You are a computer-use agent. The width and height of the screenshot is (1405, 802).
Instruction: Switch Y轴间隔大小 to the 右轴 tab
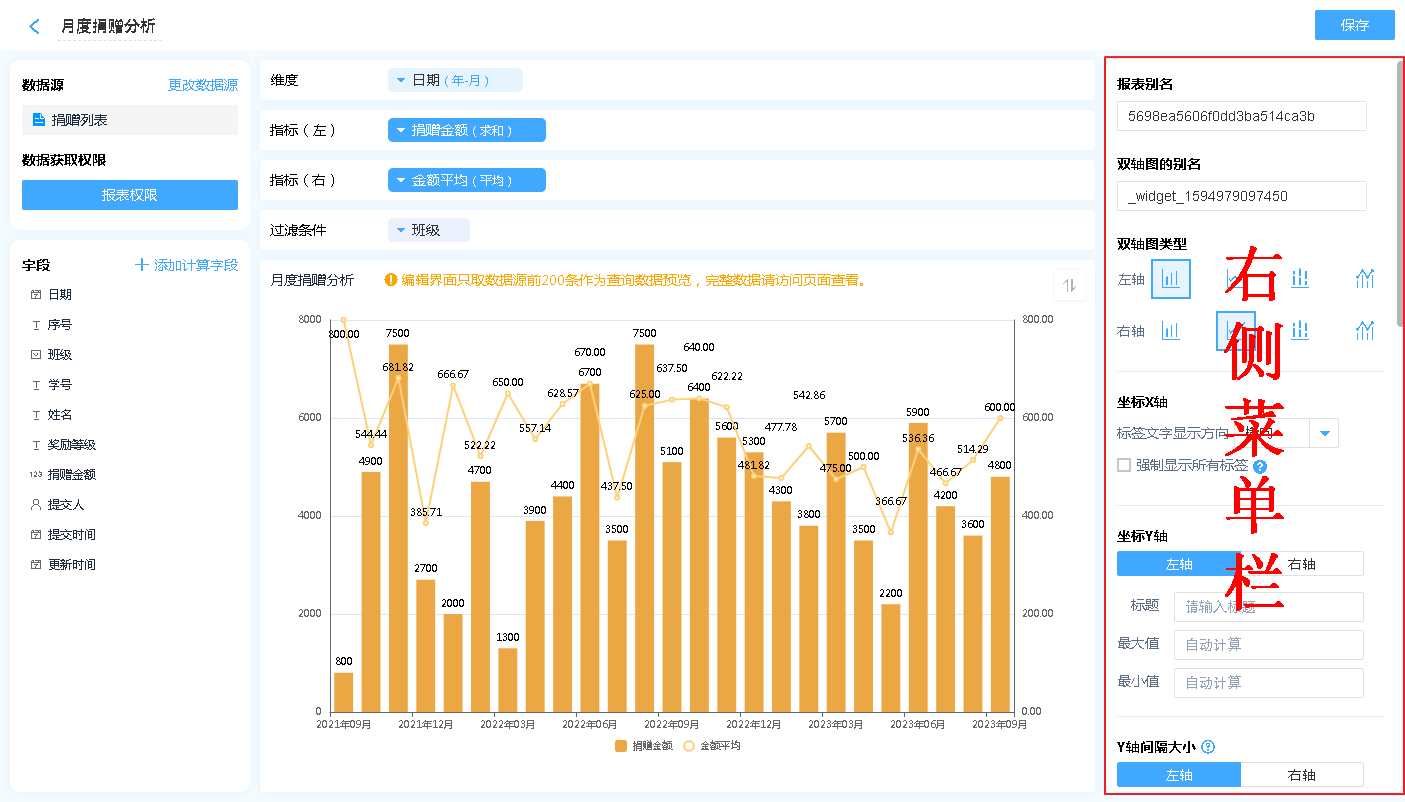click(1301, 775)
